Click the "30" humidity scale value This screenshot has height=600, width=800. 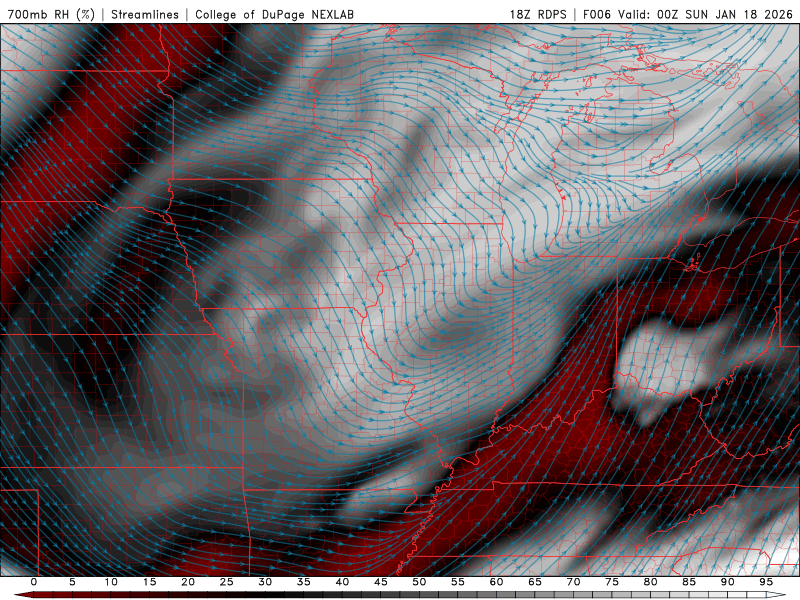(x=265, y=582)
